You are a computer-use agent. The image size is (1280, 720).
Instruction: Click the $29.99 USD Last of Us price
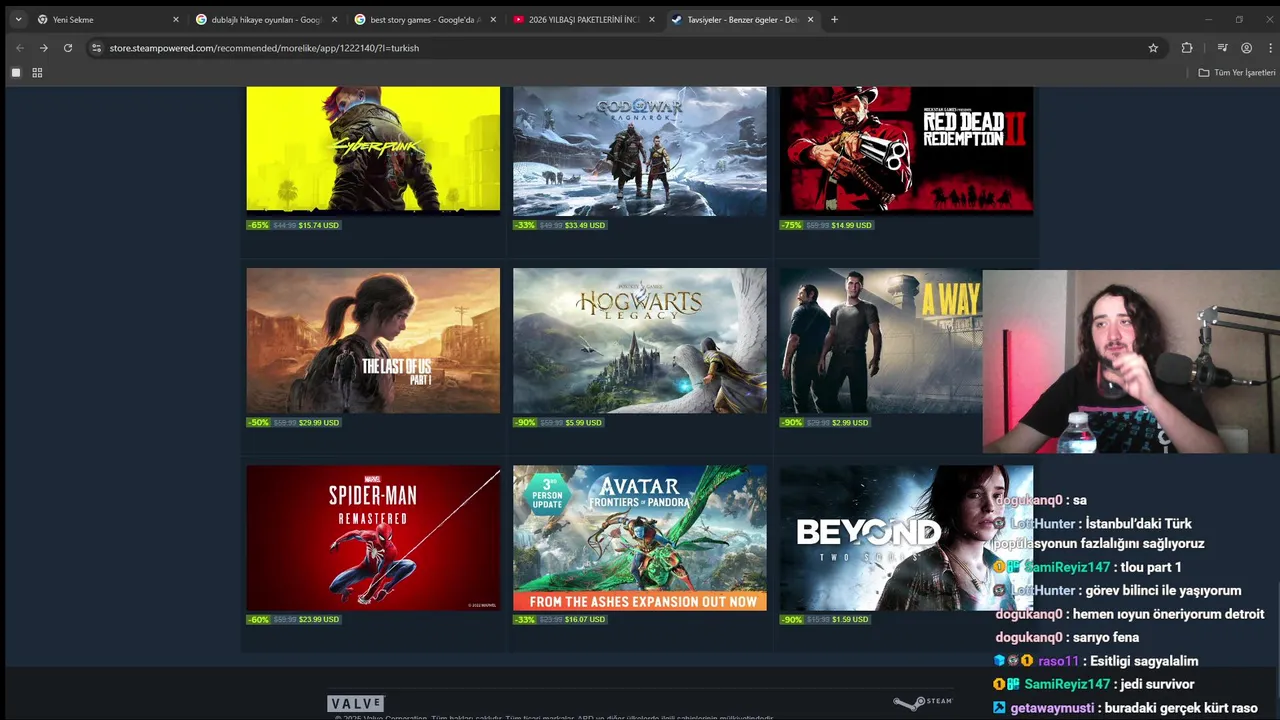tap(319, 422)
